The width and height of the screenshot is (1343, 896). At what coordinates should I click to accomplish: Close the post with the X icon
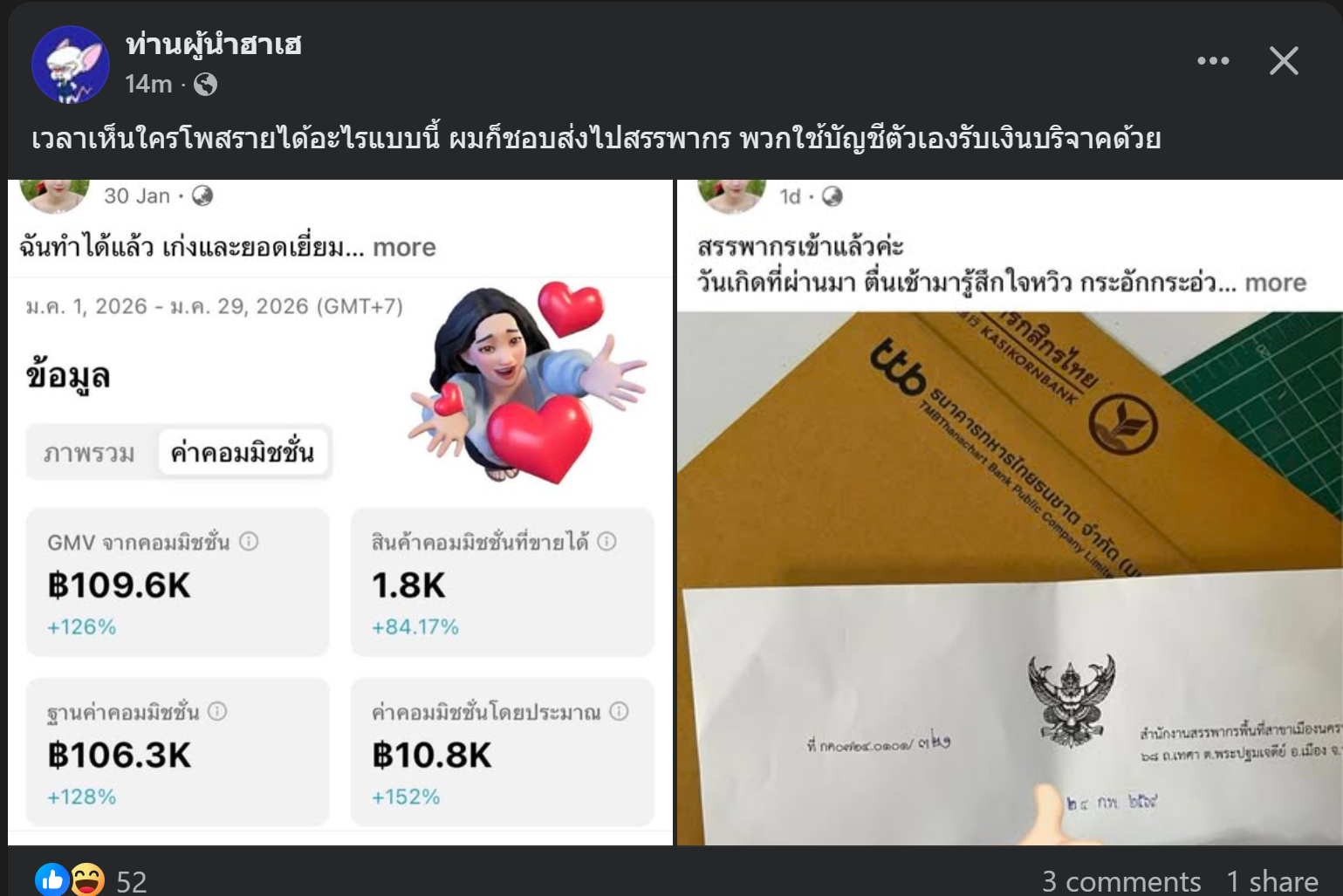point(1284,61)
